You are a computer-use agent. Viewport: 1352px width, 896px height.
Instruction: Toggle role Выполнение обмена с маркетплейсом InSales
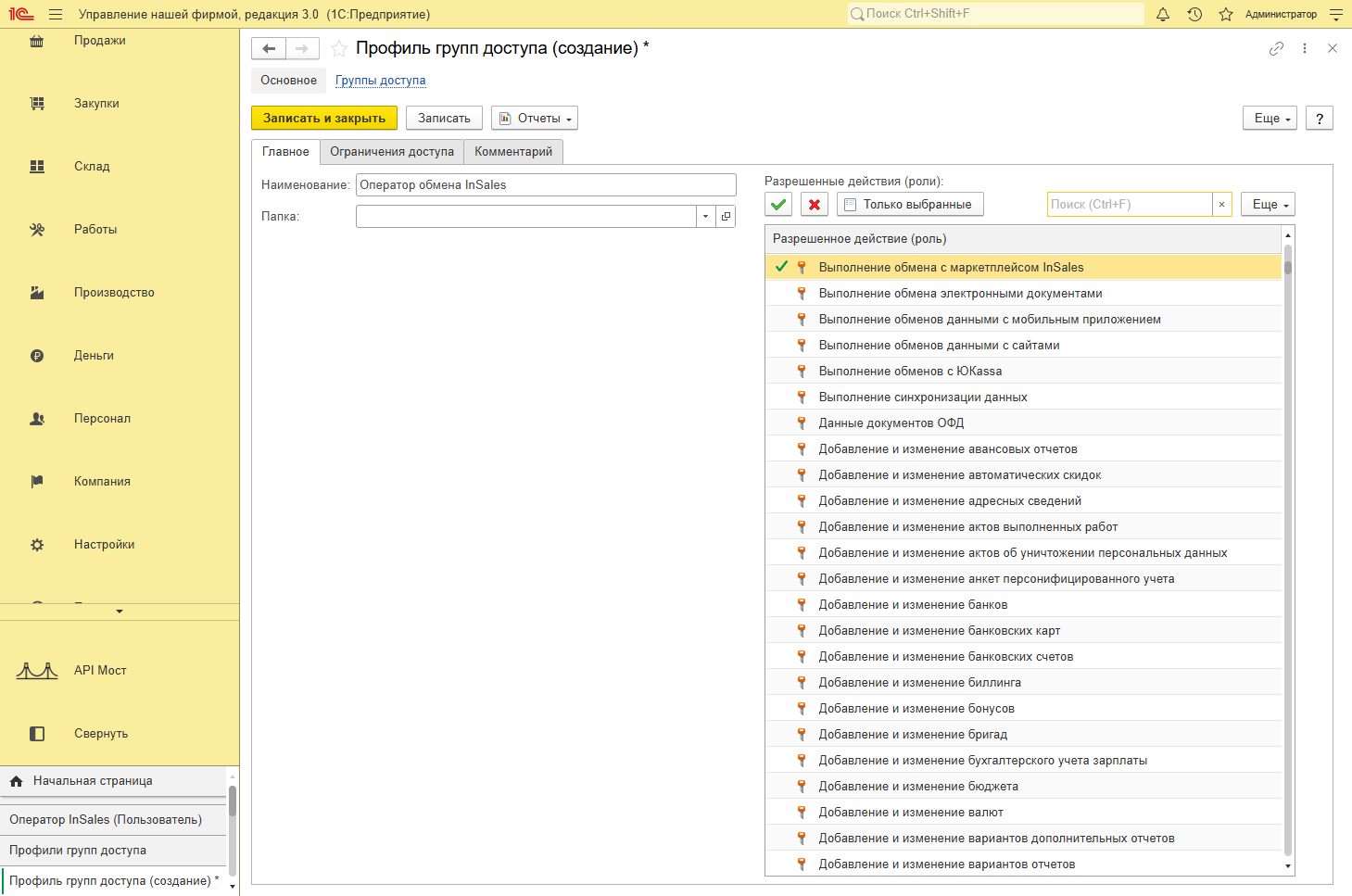point(1023,268)
